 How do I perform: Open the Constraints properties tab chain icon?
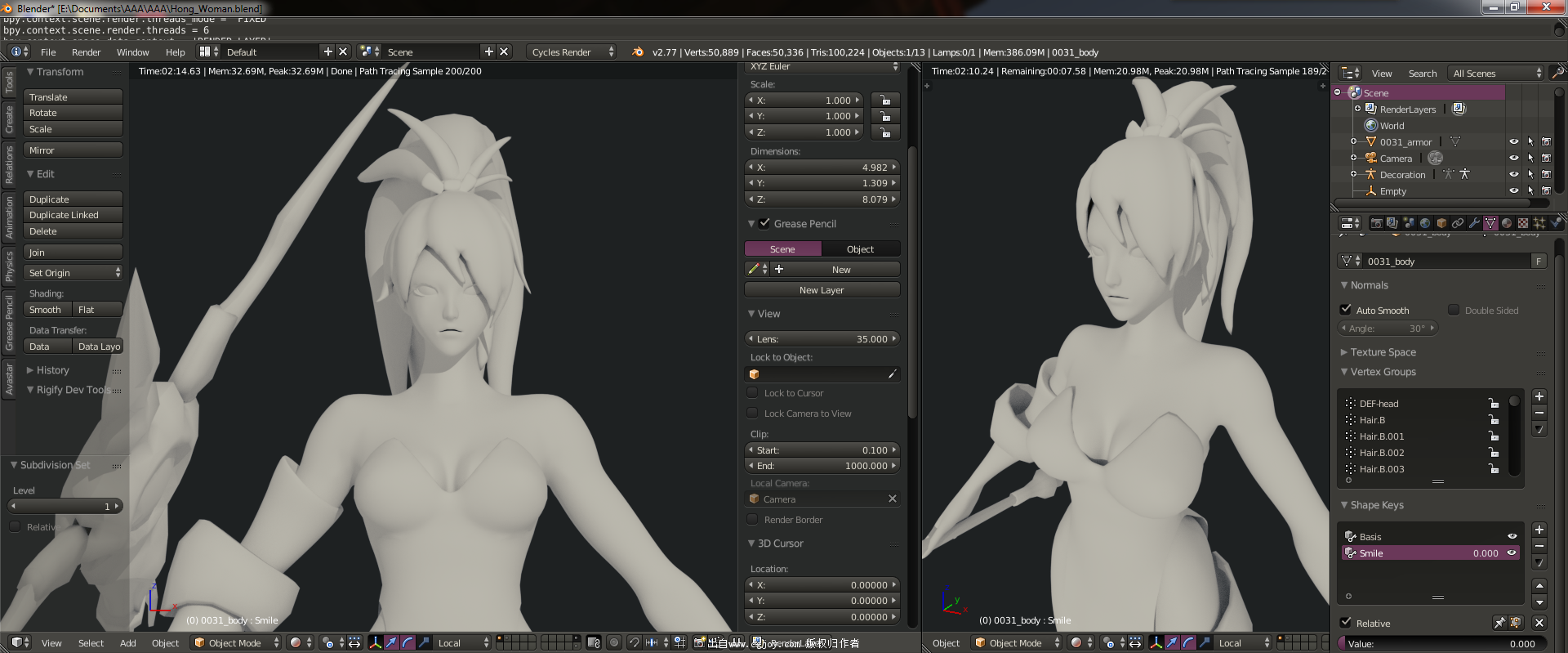point(1458,223)
